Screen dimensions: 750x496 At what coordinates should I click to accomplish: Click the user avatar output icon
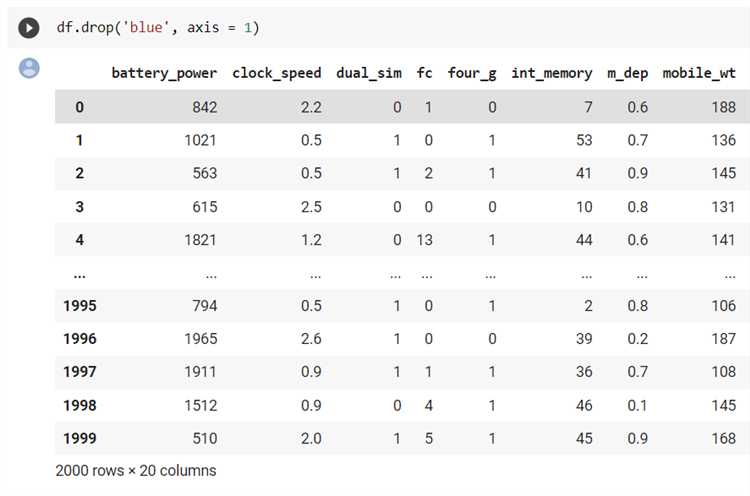pos(29,68)
